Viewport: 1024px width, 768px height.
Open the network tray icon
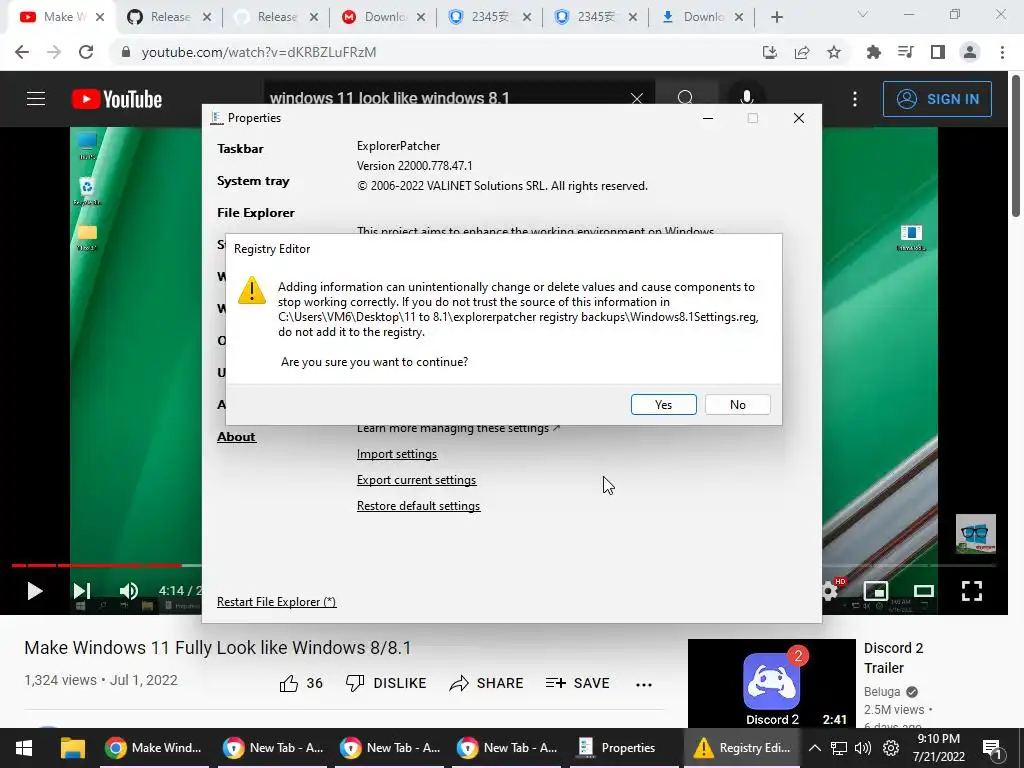pyautogui.click(x=839, y=748)
